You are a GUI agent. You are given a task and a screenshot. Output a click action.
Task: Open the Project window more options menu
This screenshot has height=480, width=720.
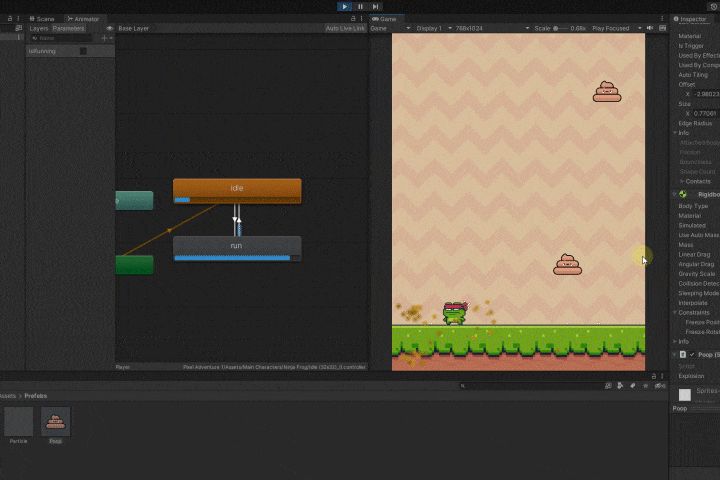point(662,376)
